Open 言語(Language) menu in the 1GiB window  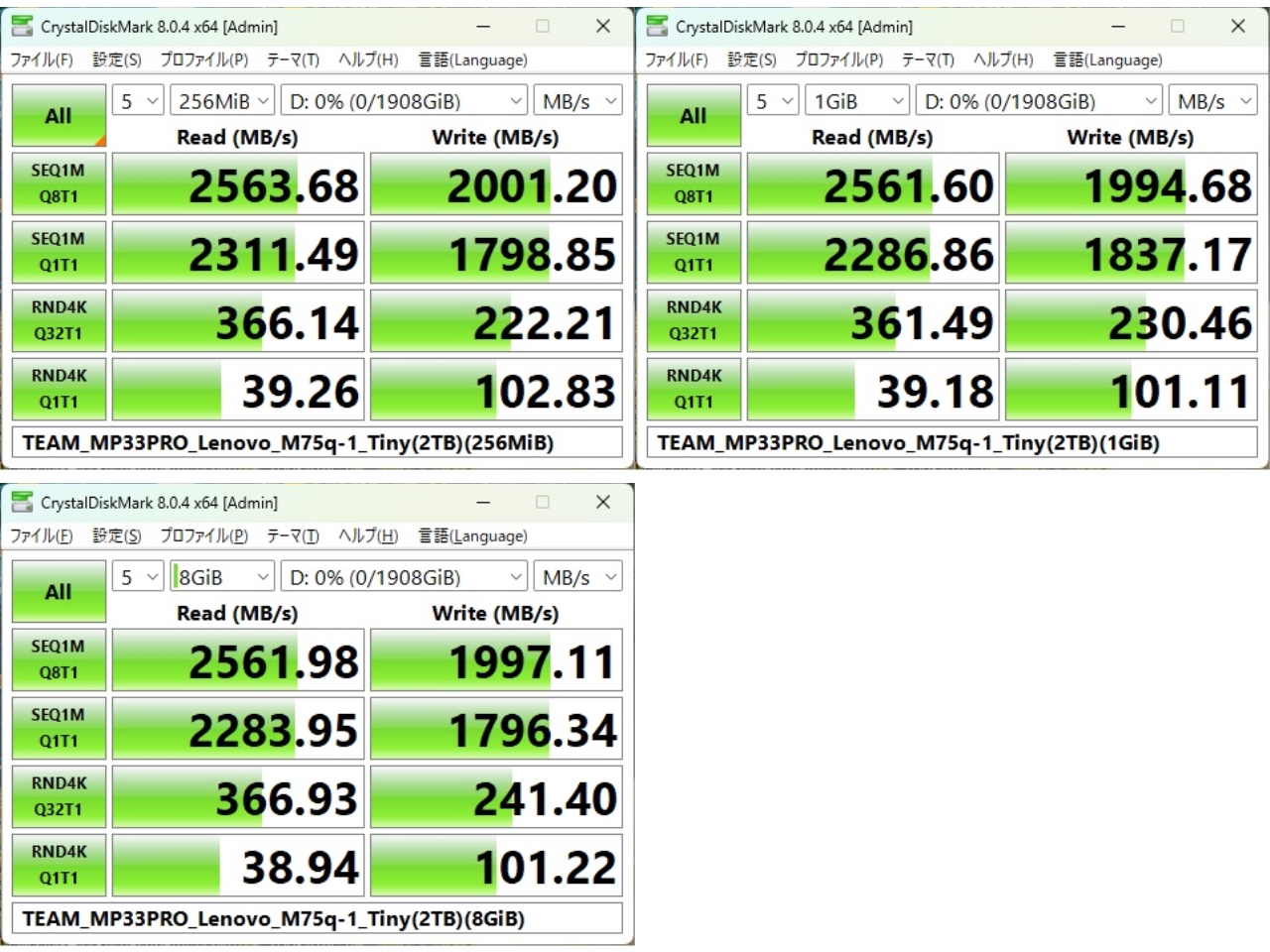tap(1107, 59)
